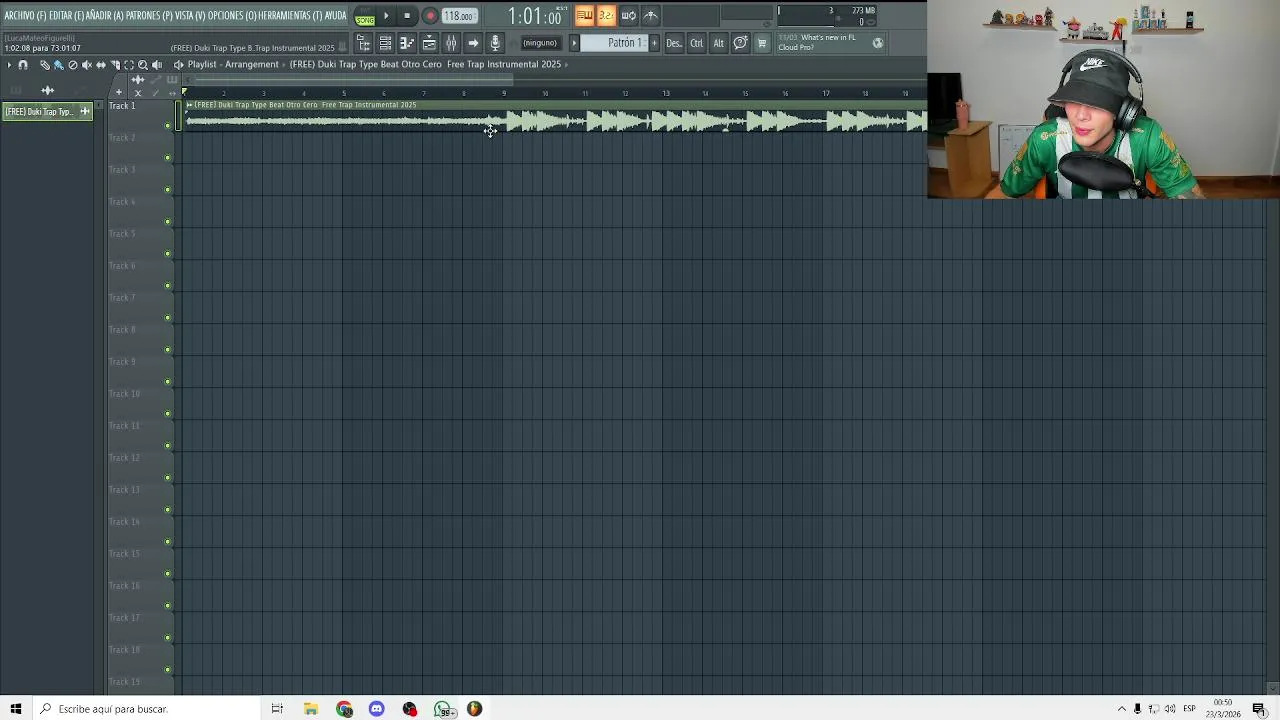Toggle the metronome icon
Screen dimensions: 1280x720
[650, 16]
